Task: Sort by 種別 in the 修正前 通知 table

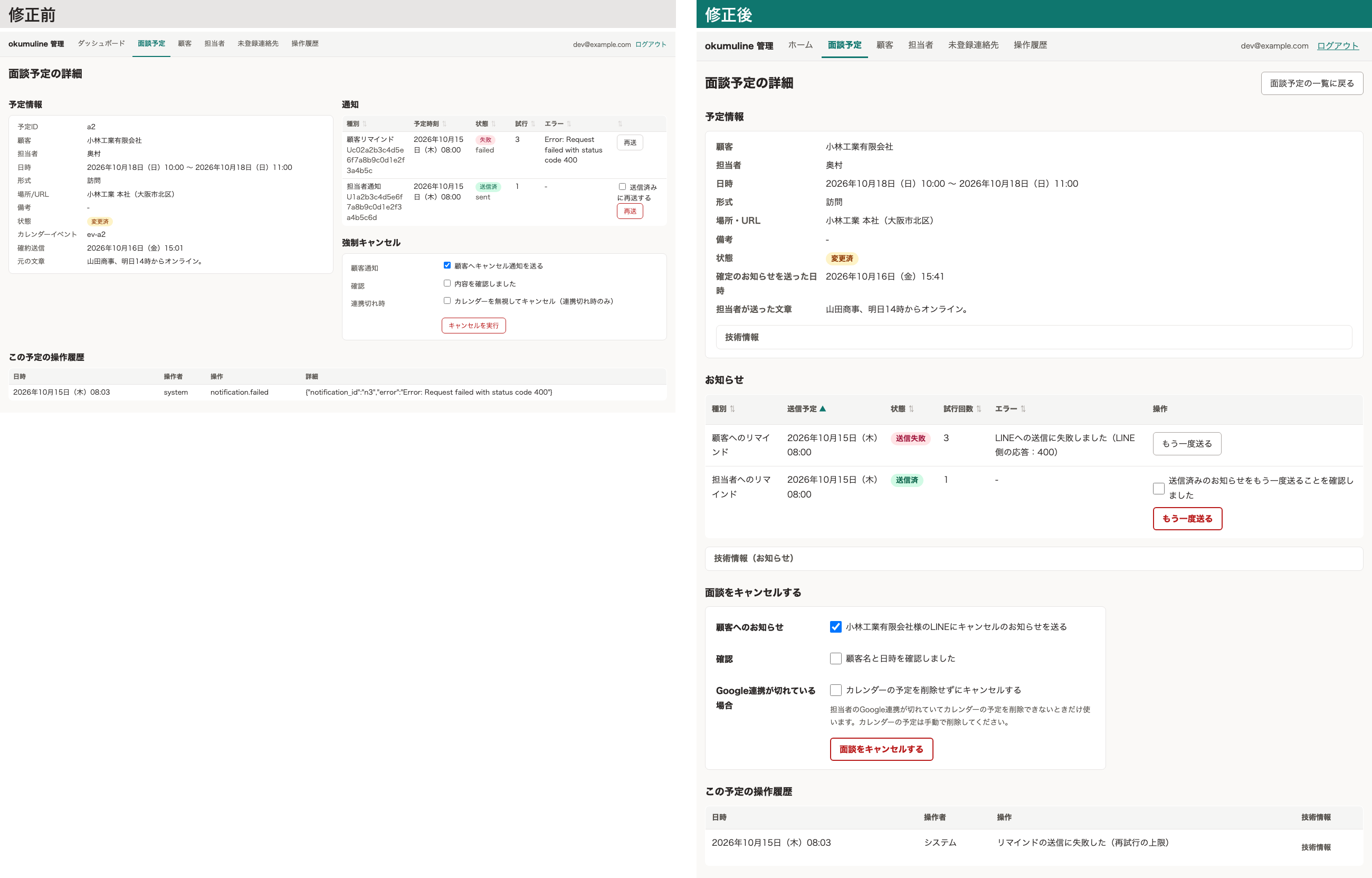Action: [x=357, y=123]
